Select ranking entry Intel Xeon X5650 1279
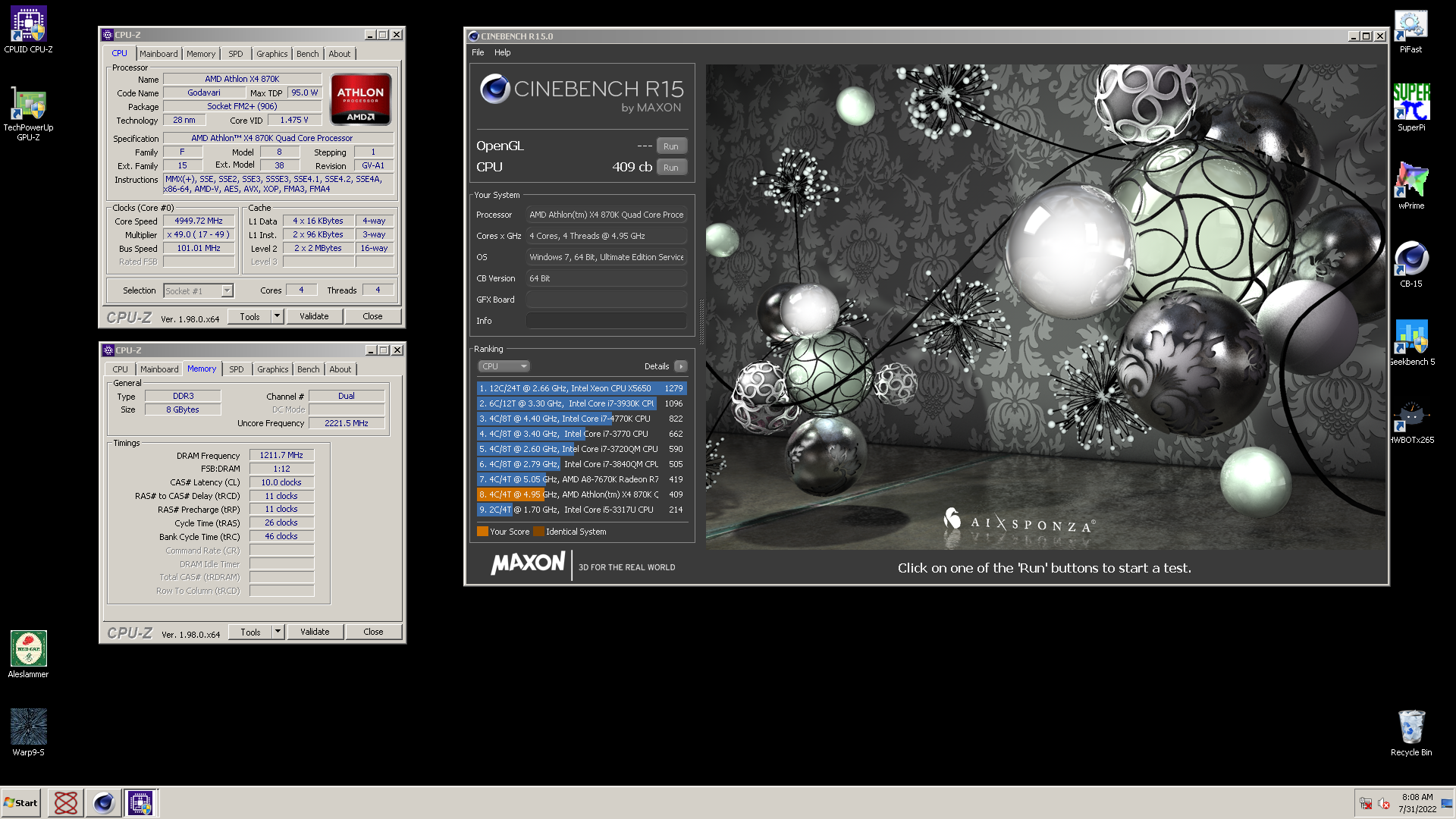Screen dimensions: 1456x819 tap(582, 388)
